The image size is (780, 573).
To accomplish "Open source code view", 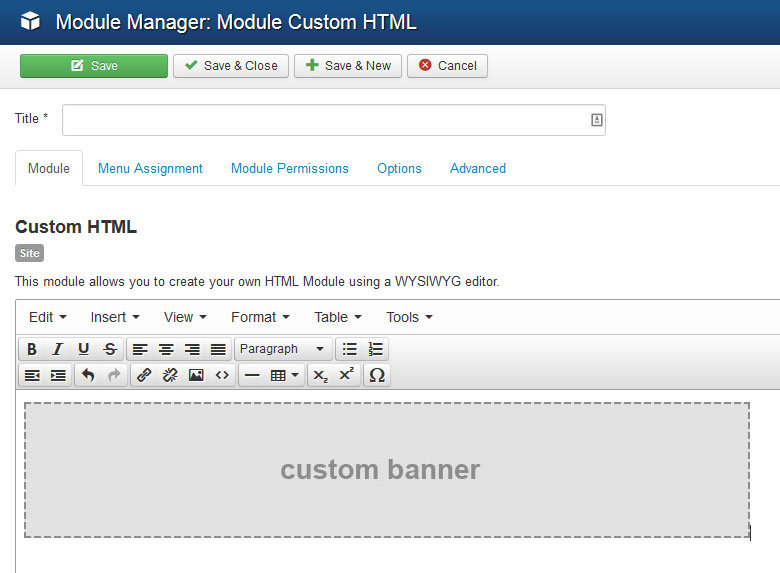I will [222, 375].
